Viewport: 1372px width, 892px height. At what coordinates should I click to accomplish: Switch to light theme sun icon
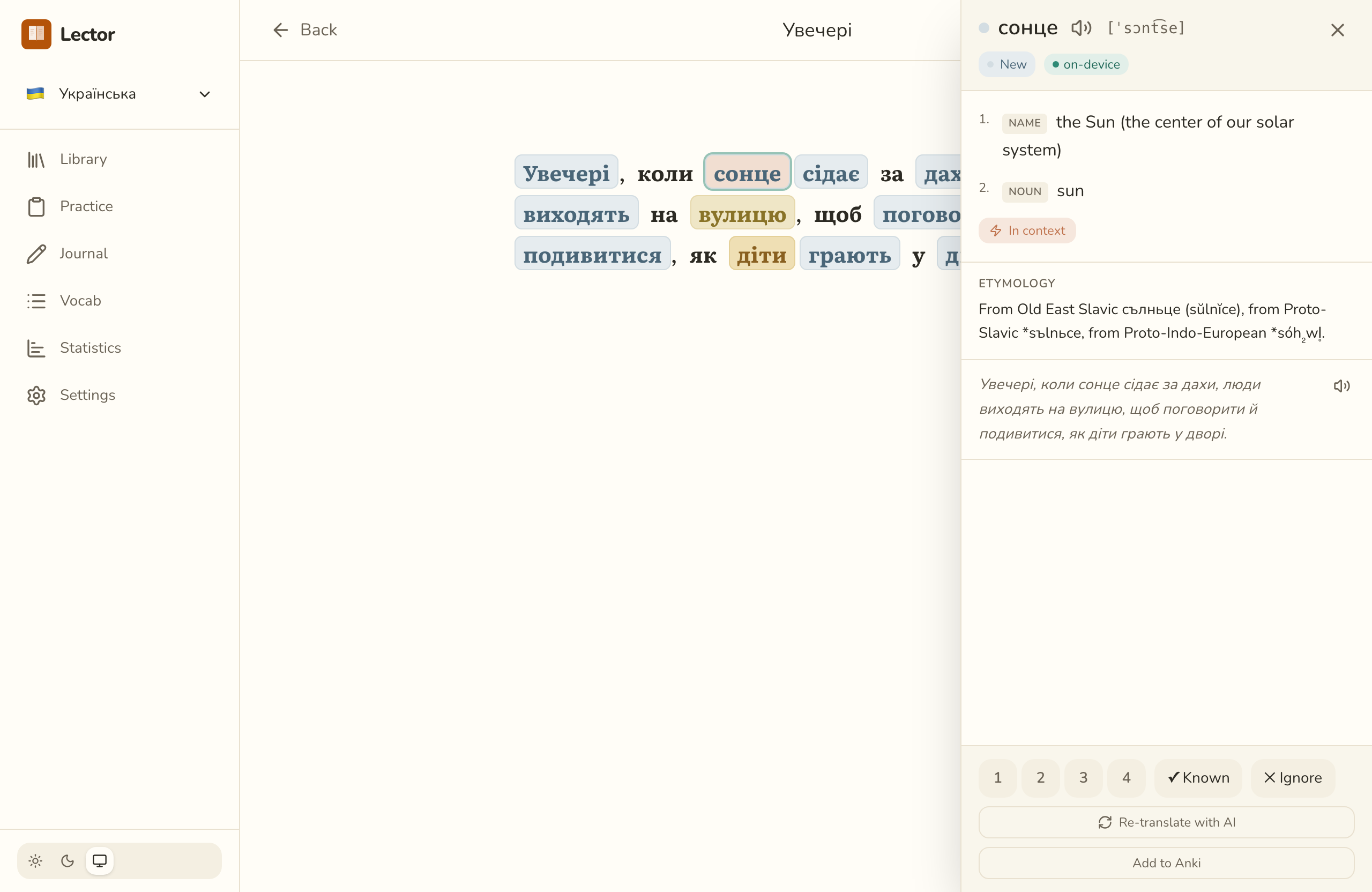click(35, 861)
